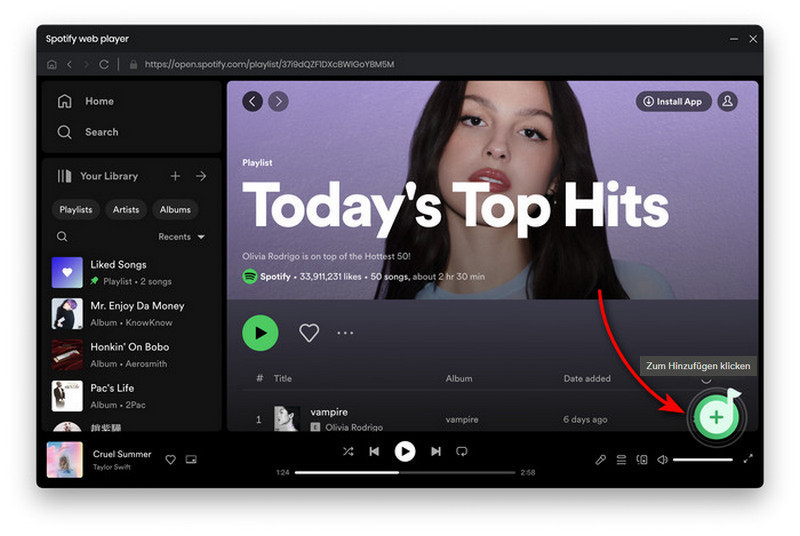The height and width of the screenshot is (536, 800).
Task: Open Mr. Enjoy Da Money album
Action: point(133,314)
